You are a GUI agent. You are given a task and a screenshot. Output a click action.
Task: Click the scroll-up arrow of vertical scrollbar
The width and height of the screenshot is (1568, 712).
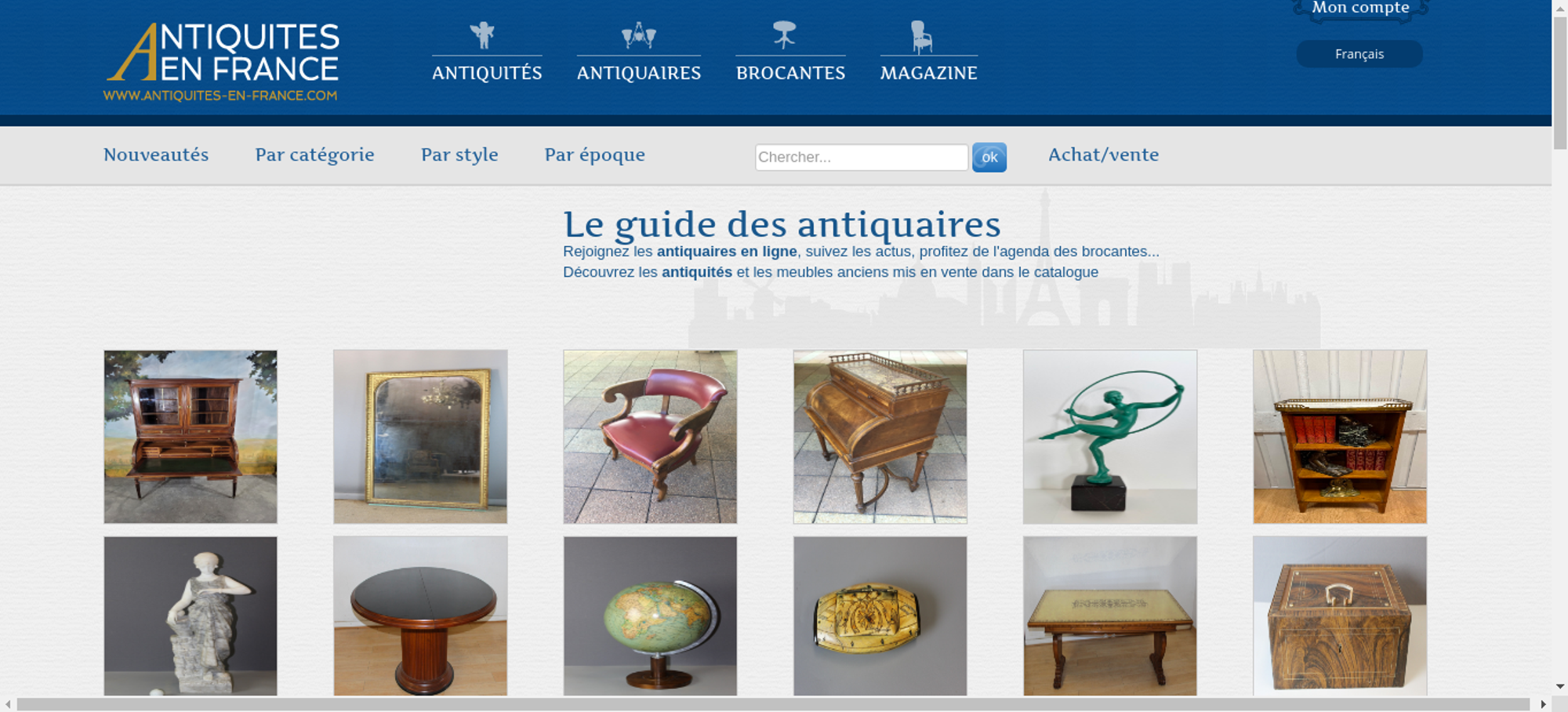coord(1560,7)
